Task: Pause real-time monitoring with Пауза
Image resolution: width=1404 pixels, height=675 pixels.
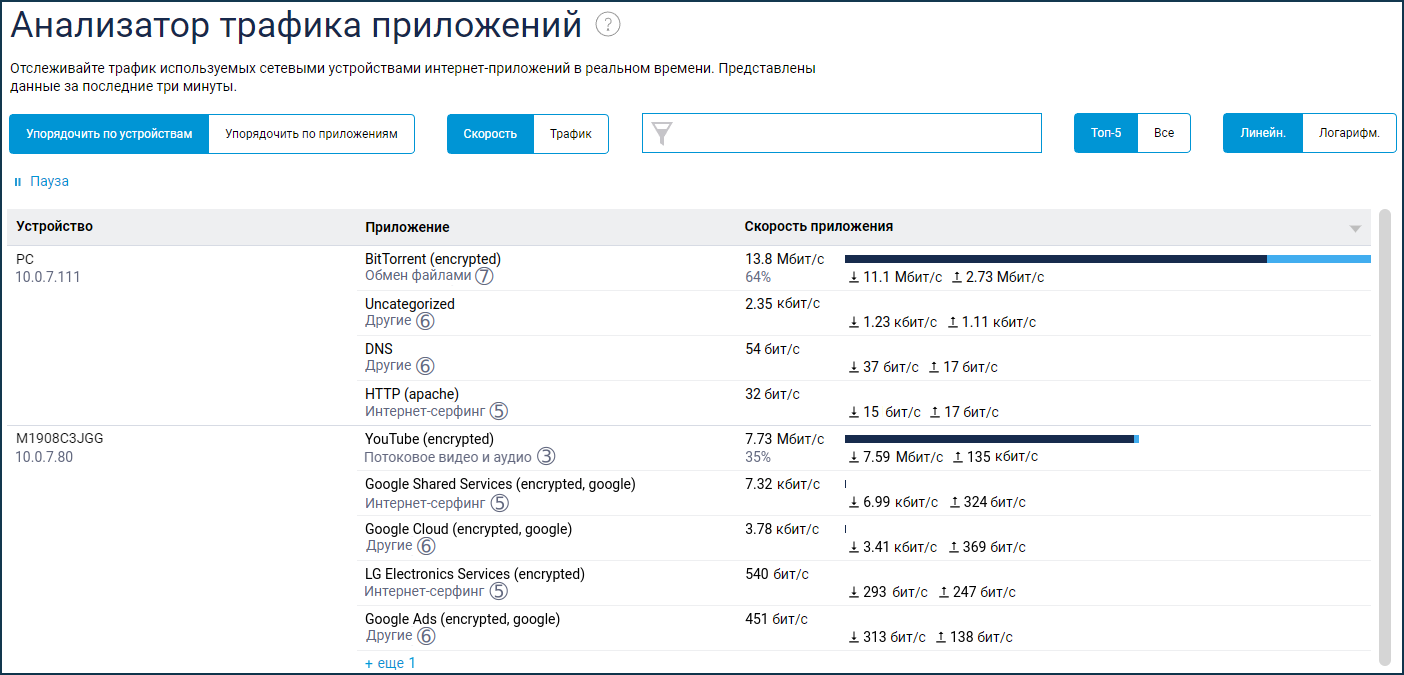Action: click(41, 182)
